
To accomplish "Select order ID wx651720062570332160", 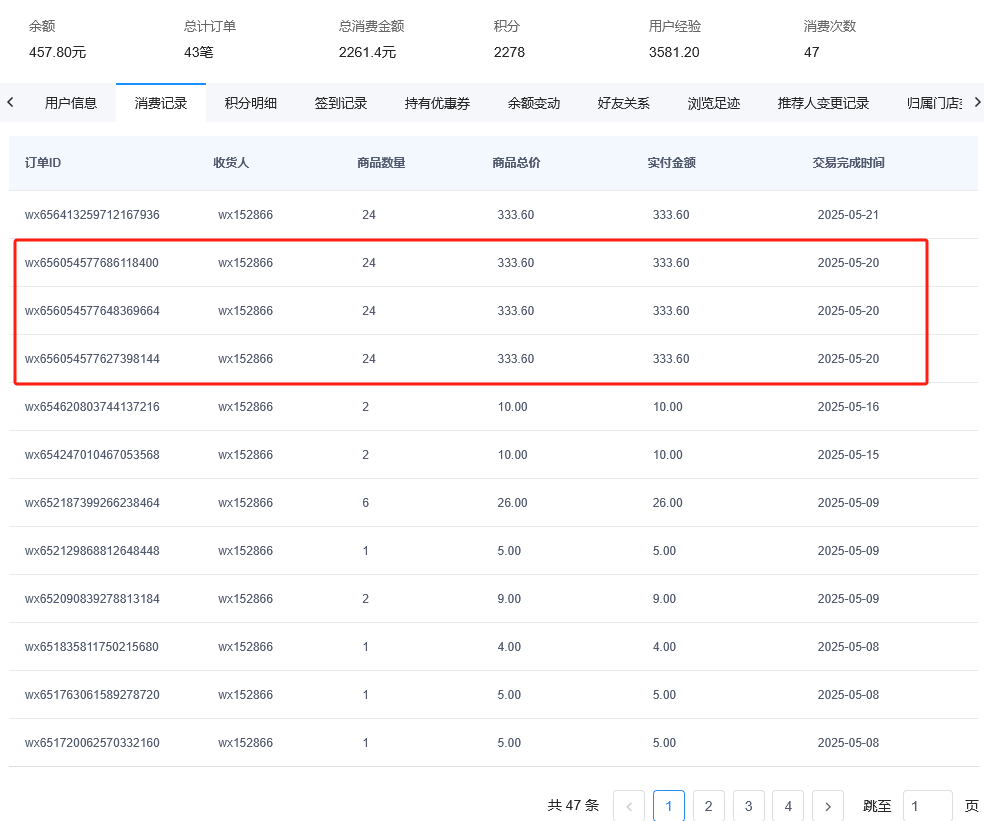I will coord(92,743).
